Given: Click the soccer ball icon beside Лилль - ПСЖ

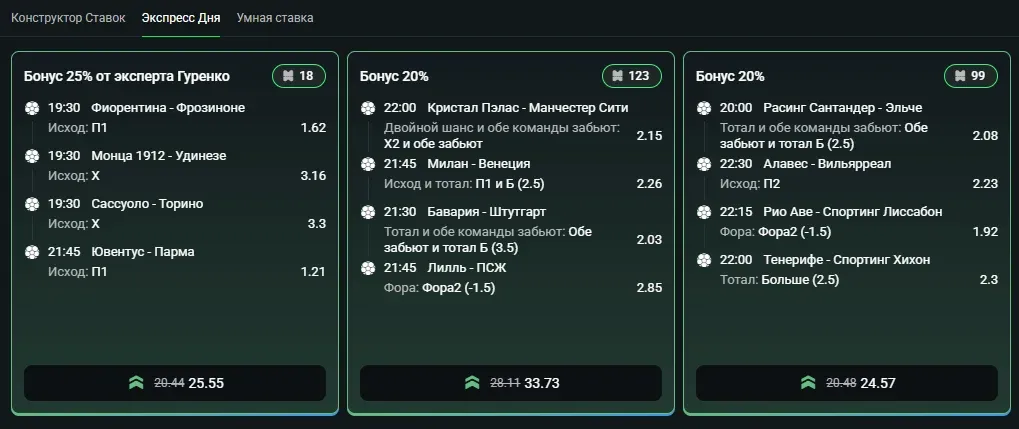Looking at the screenshot, I should [x=368, y=268].
